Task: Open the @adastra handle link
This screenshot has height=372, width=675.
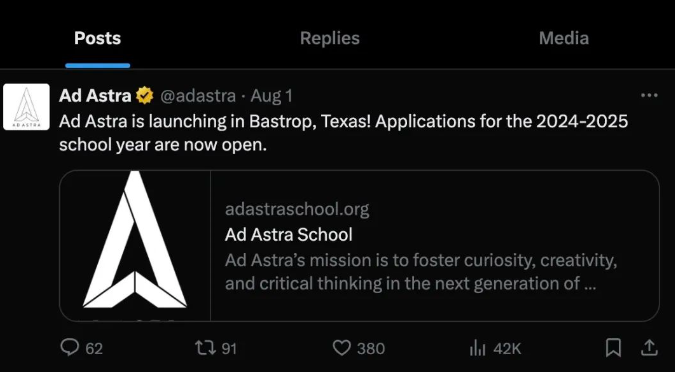Action: (x=198, y=96)
